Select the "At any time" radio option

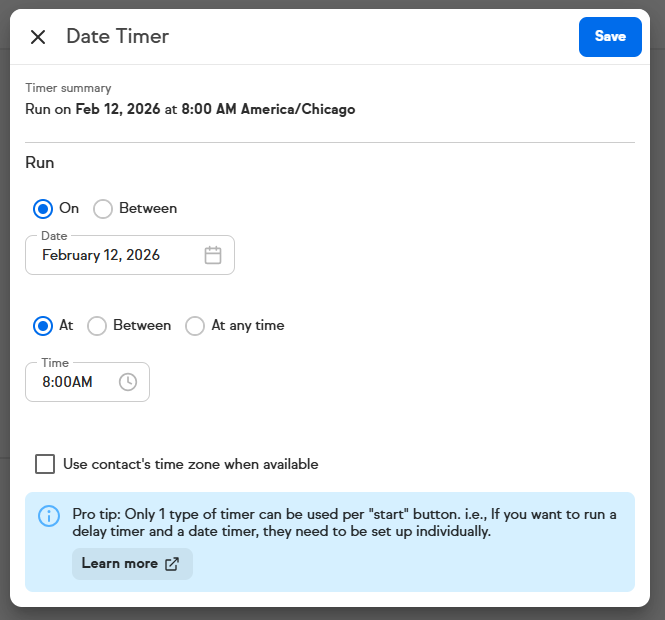tap(195, 326)
